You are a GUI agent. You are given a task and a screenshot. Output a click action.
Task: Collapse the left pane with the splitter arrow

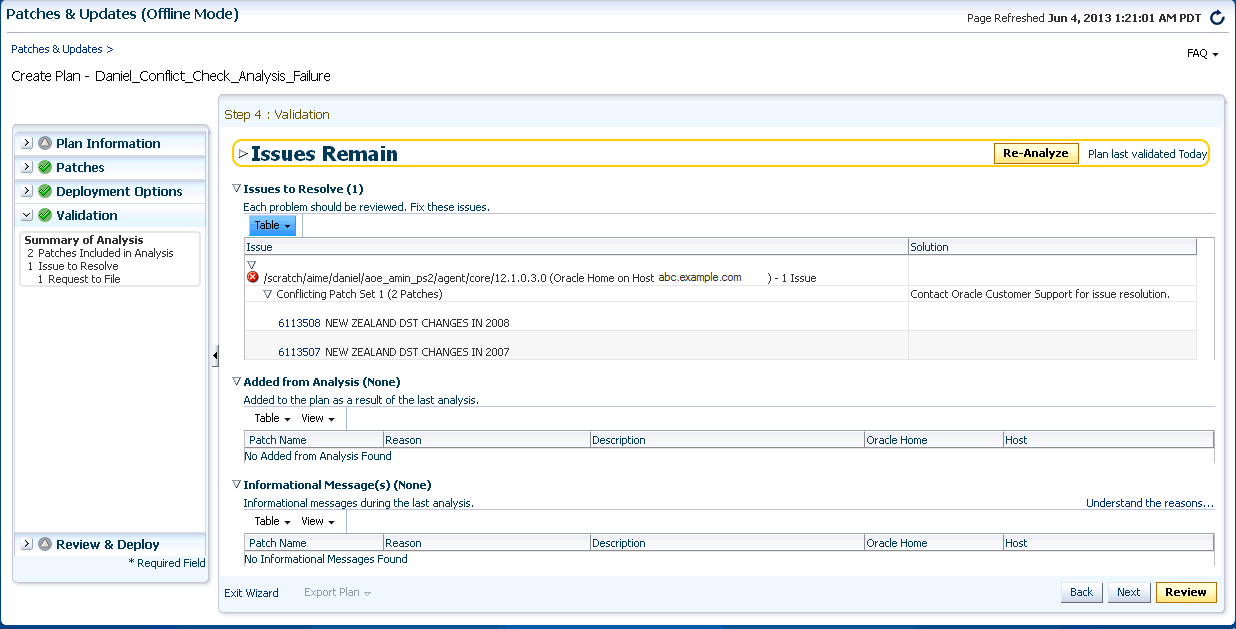215,356
